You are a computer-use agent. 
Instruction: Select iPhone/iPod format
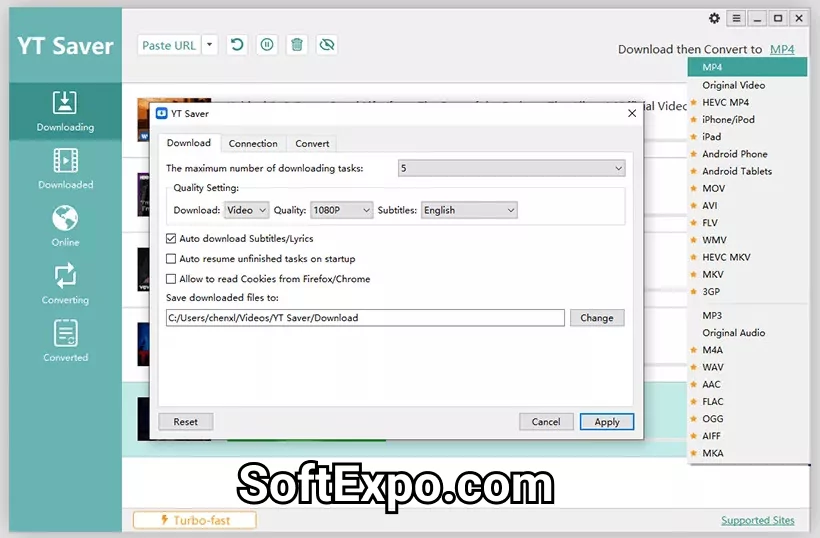click(747, 119)
